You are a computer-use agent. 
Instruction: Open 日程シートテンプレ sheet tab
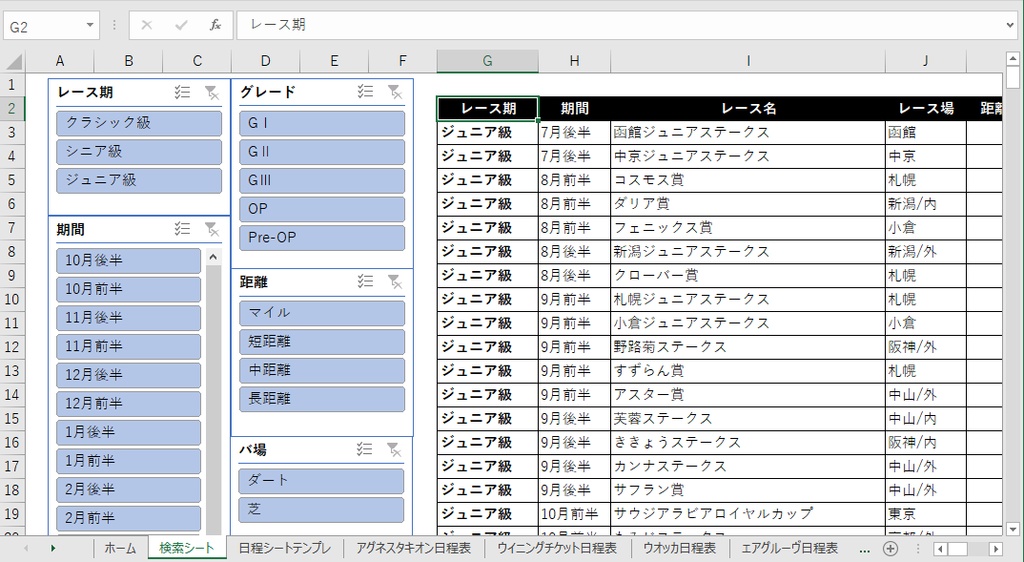[285, 548]
